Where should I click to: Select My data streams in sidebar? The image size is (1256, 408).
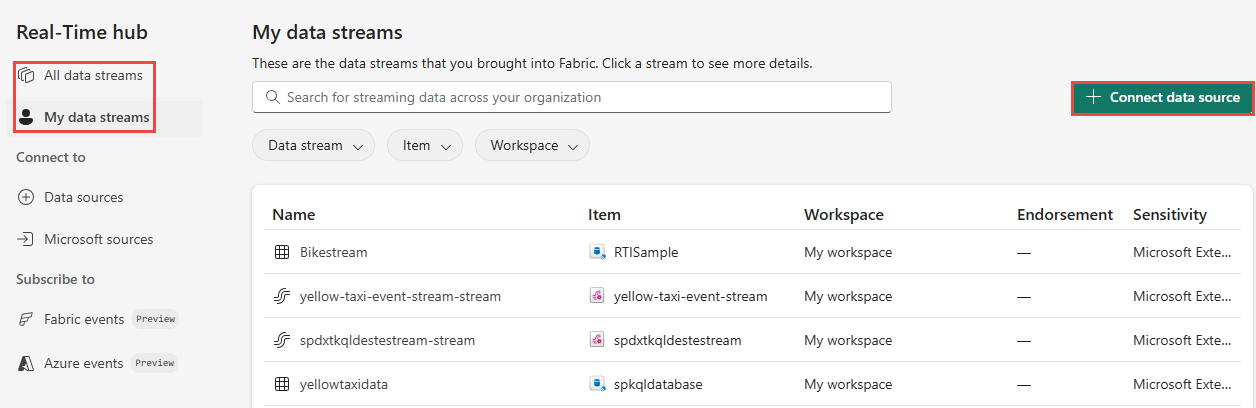(x=97, y=117)
